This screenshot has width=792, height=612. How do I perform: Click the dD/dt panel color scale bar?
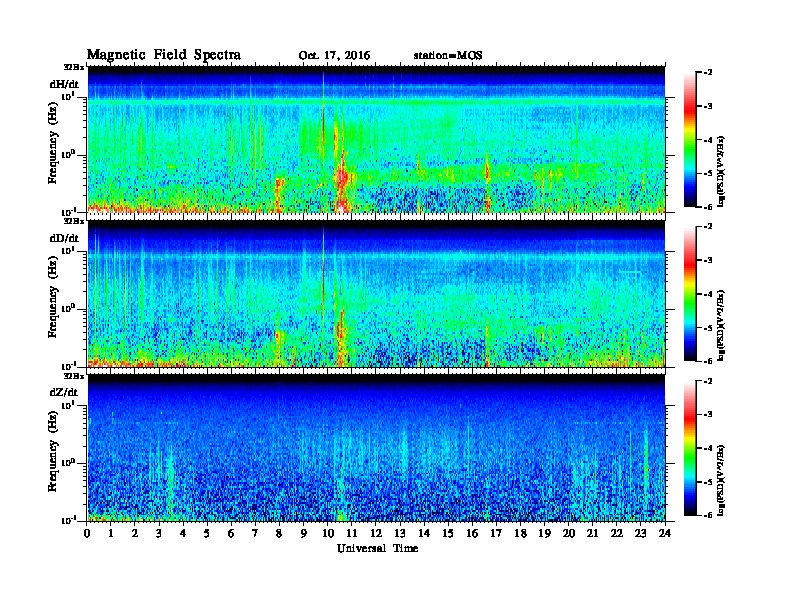tap(690, 294)
